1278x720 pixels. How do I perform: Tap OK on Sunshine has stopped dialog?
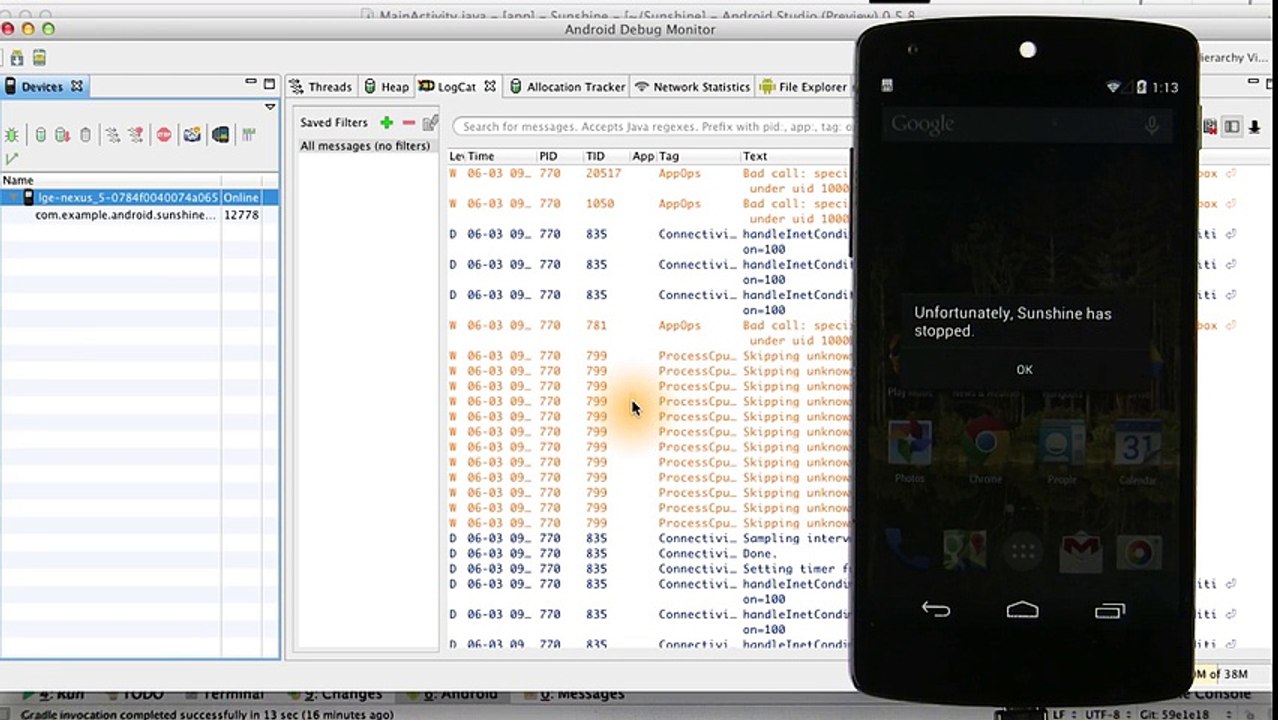click(x=1024, y=369)
